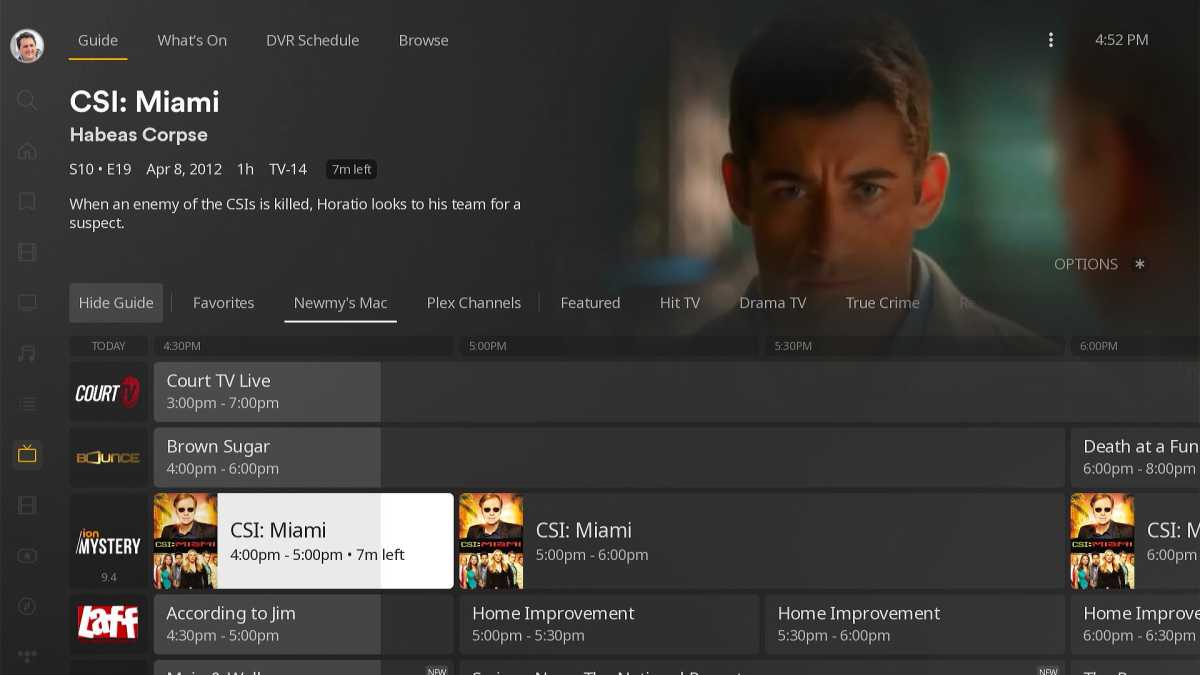Open the Discover compass icon
Screen dimensions: 1200x675
27,607
